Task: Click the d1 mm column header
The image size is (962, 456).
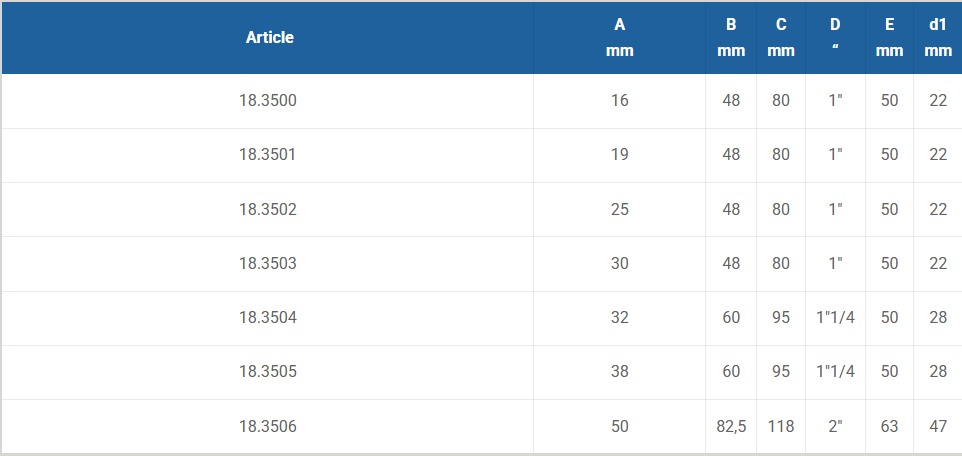Action: [x=937, y=38]
